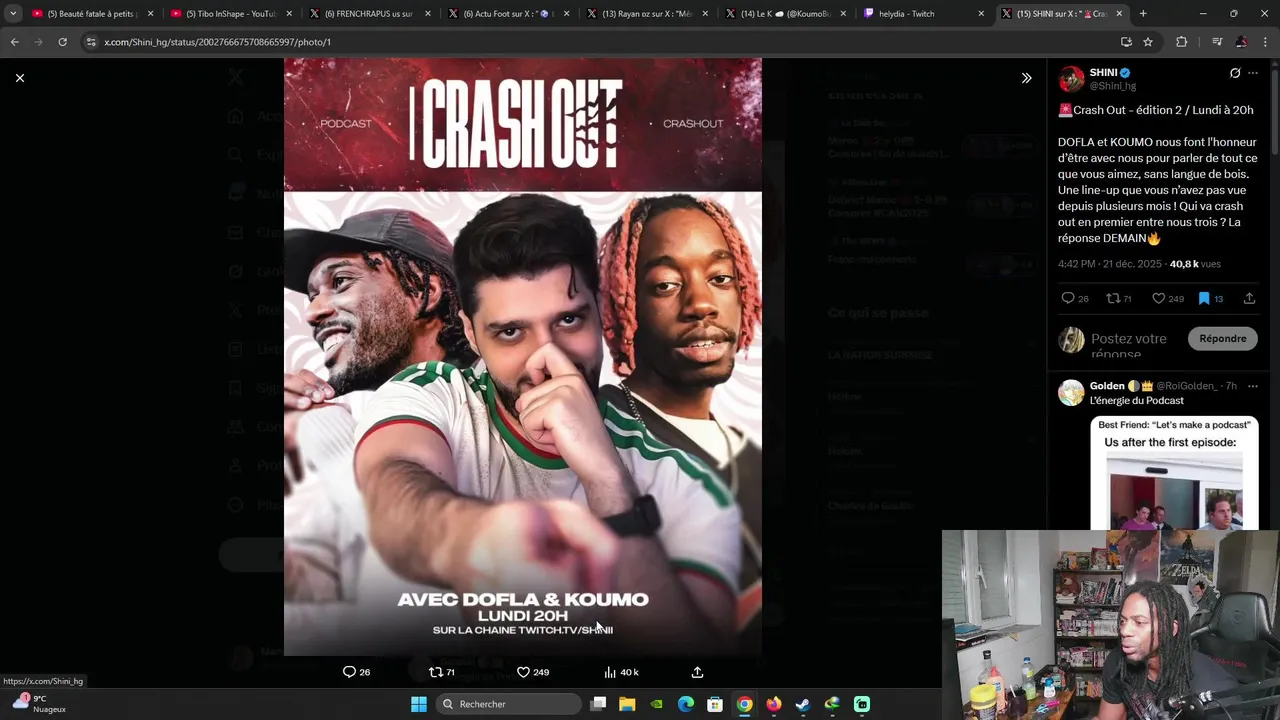The width and height of the screenshot is (1280, 720).
Task: Open the Chrome three-dot menu
Action: point(1265,42)
